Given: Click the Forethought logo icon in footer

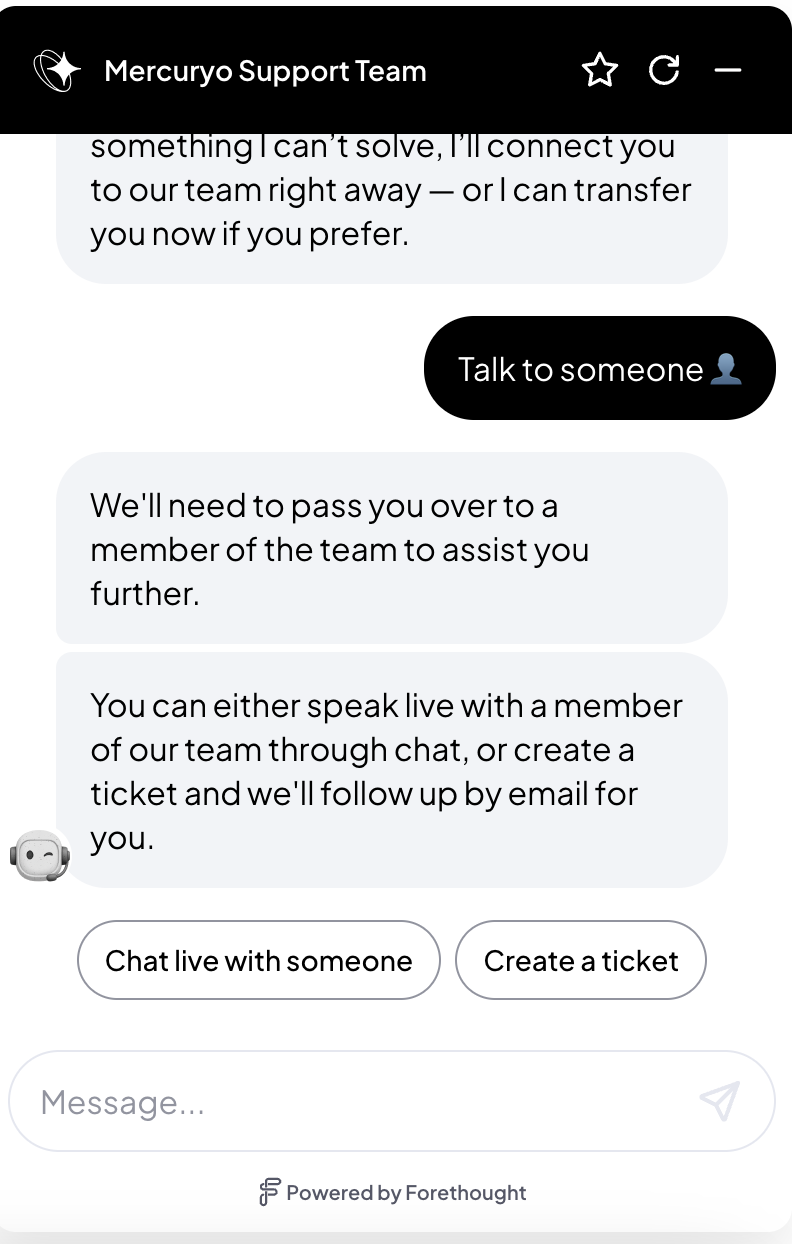Looking at the screenshot, I should 269,1192.
